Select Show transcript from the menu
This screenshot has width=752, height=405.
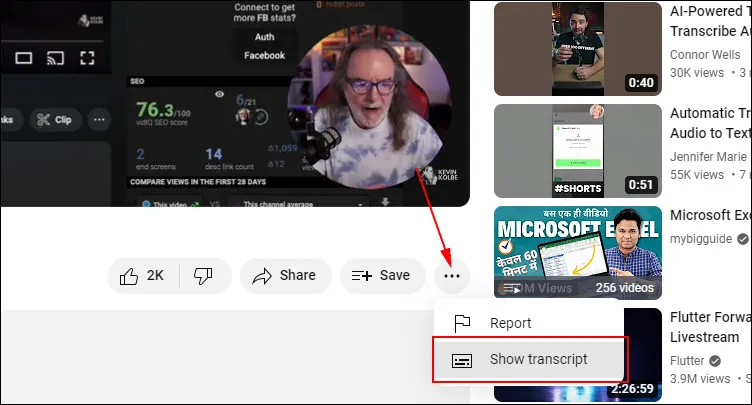point(529,360)
